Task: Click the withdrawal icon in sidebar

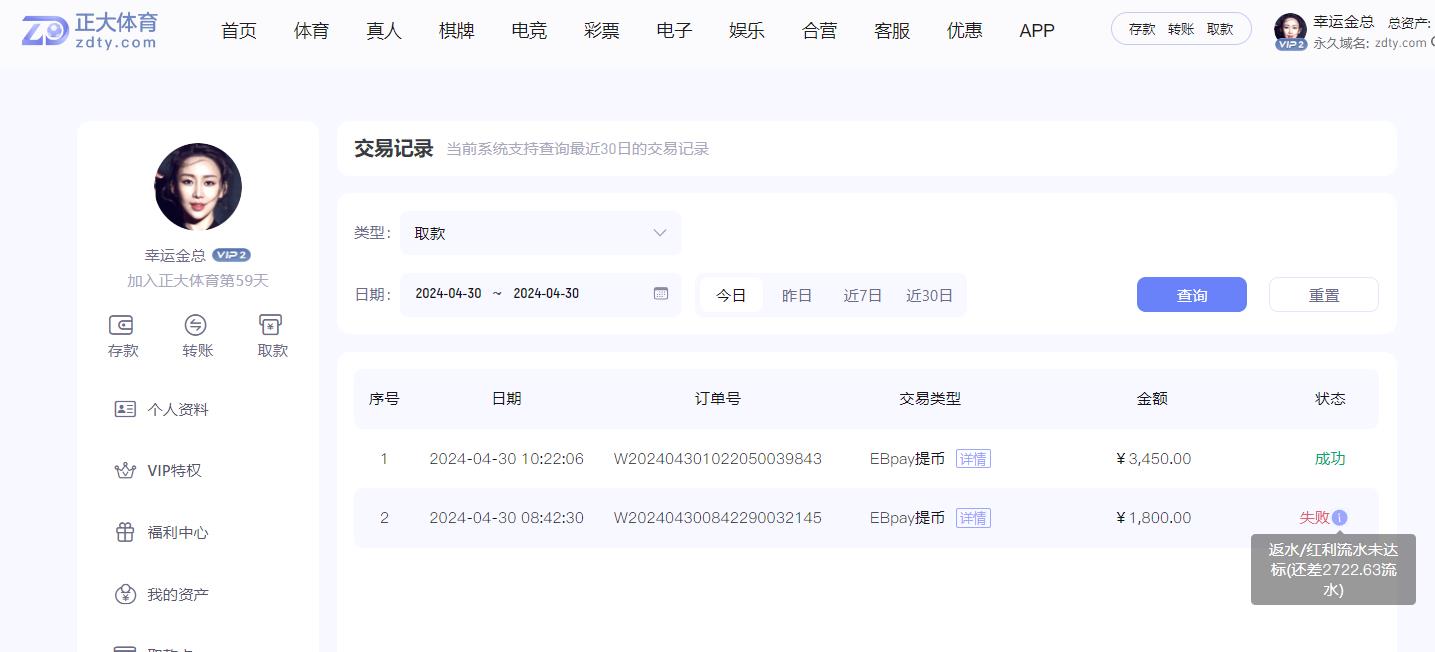Action: click(x=271, y=325)
